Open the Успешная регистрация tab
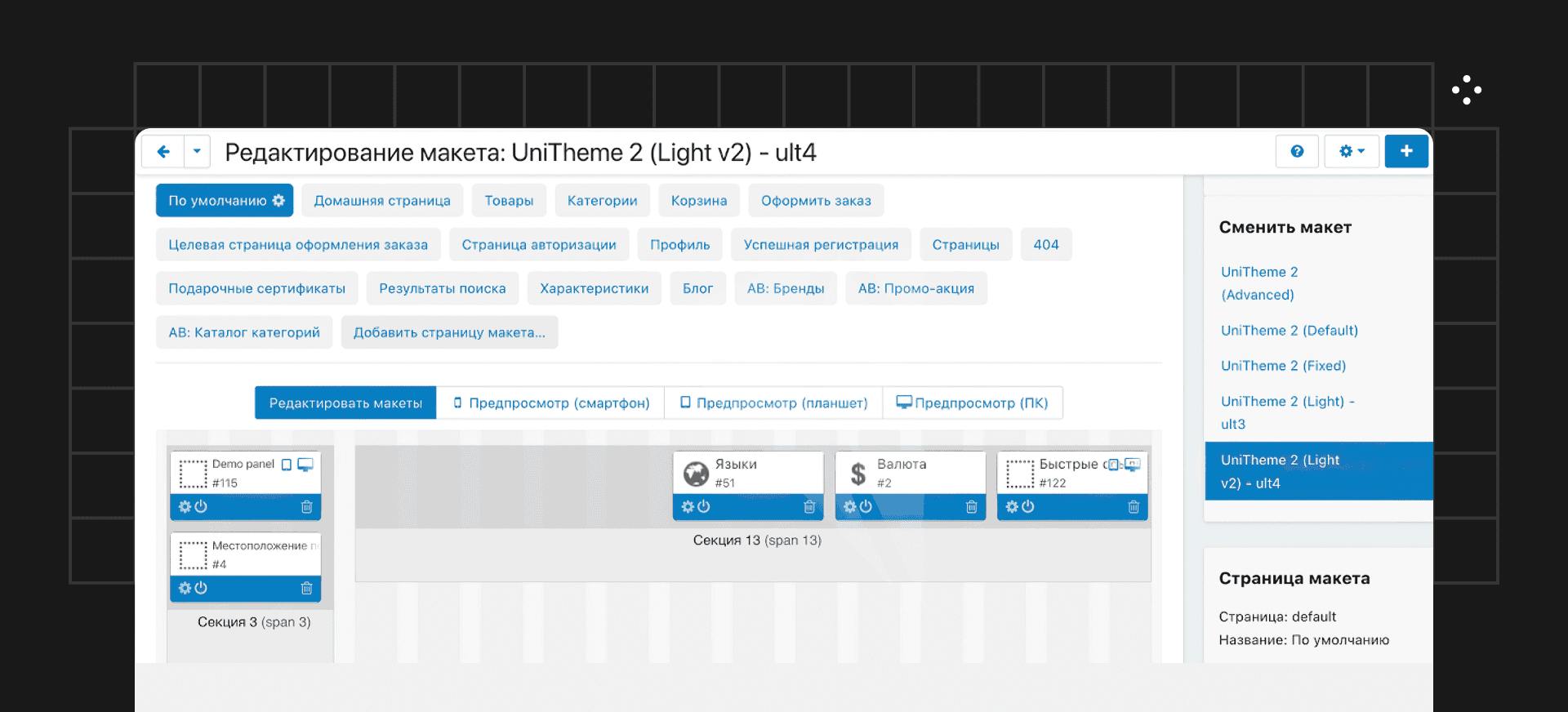 coord(821,245)
